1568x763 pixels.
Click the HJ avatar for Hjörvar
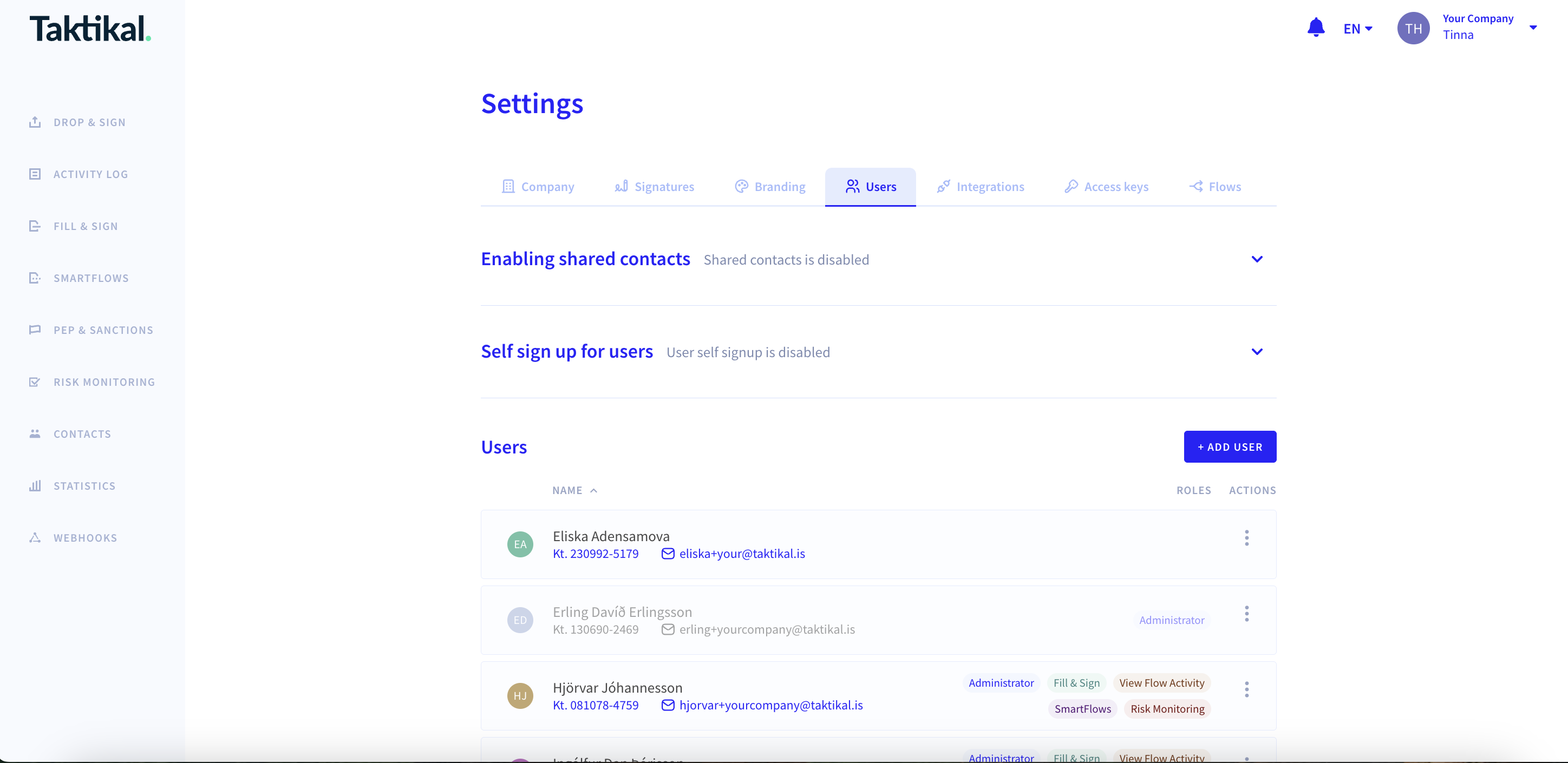tap(520, 695)
